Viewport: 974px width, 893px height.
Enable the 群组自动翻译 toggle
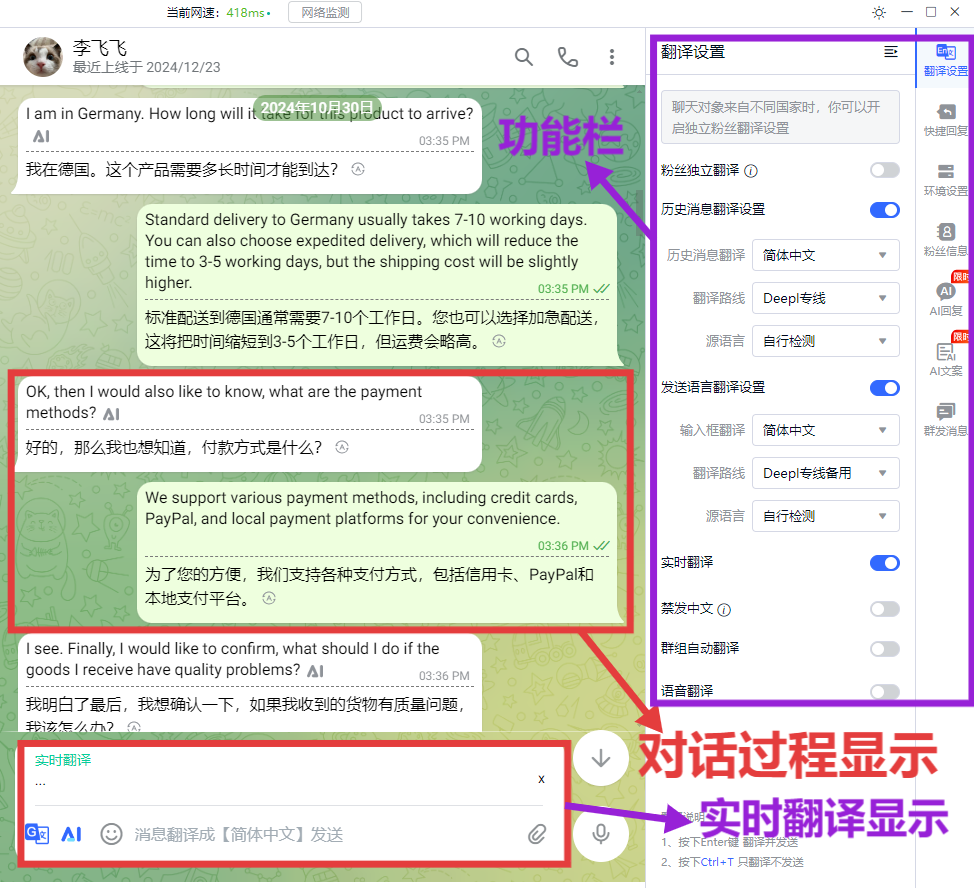coord(884,649)
